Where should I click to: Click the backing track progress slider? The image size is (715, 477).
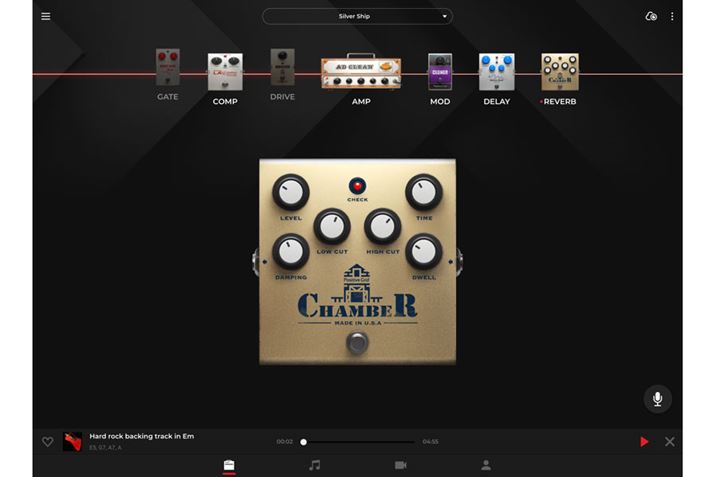pos(358,441)
